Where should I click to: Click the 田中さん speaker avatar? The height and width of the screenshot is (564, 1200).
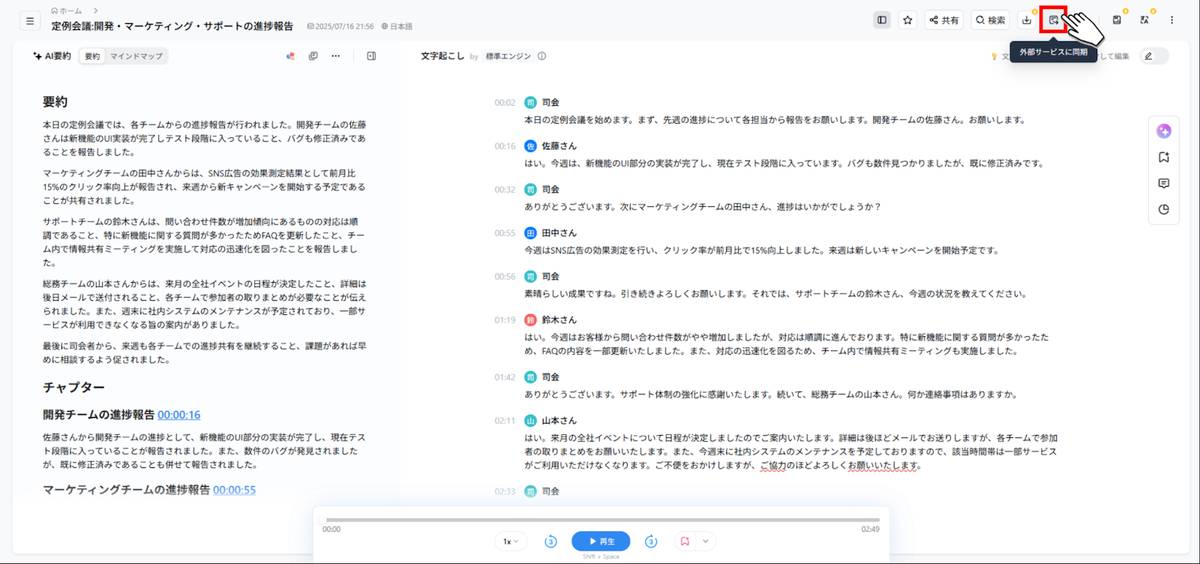click(530, 232)
